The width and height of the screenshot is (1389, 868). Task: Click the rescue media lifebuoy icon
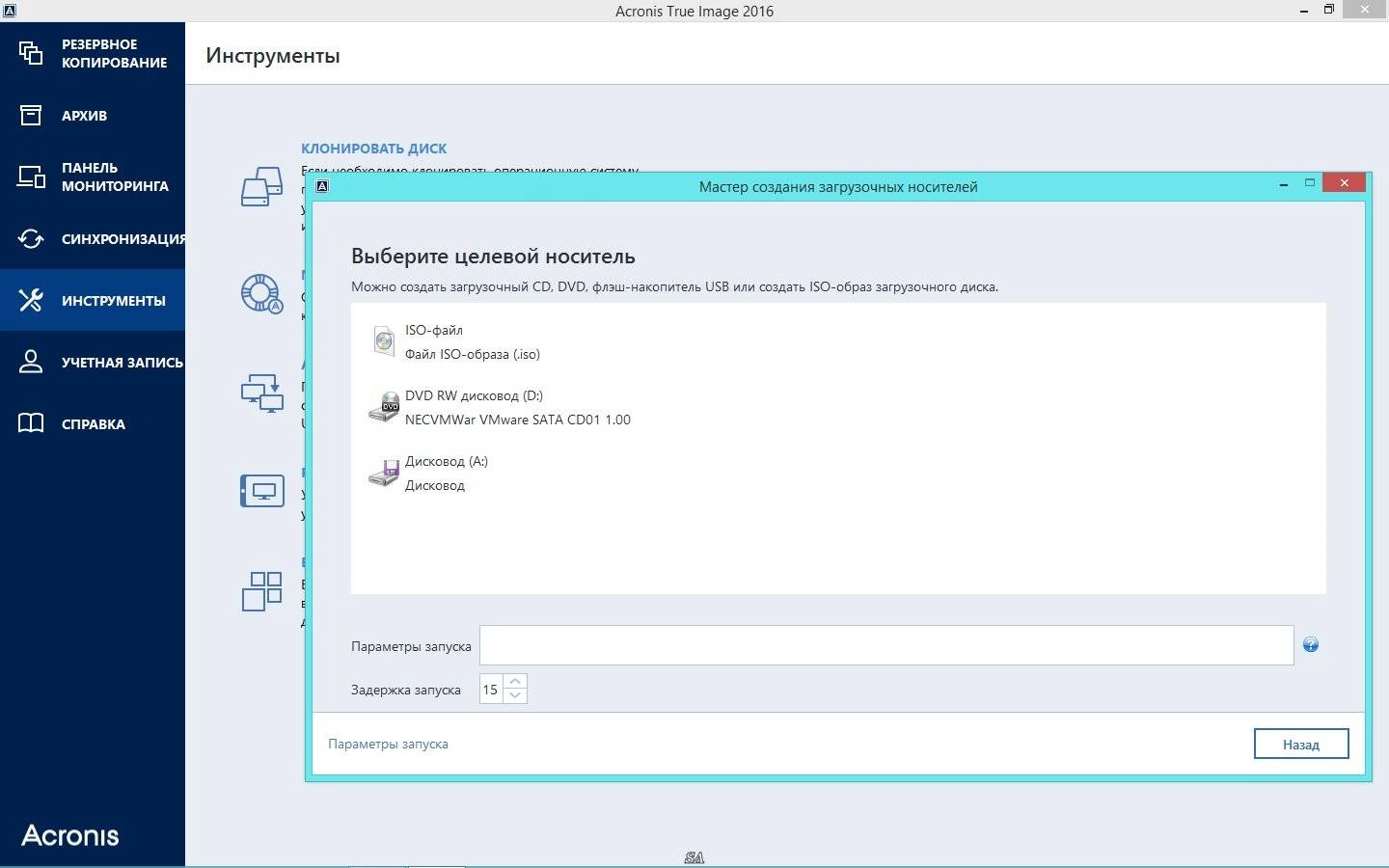(x=261, y=293)
